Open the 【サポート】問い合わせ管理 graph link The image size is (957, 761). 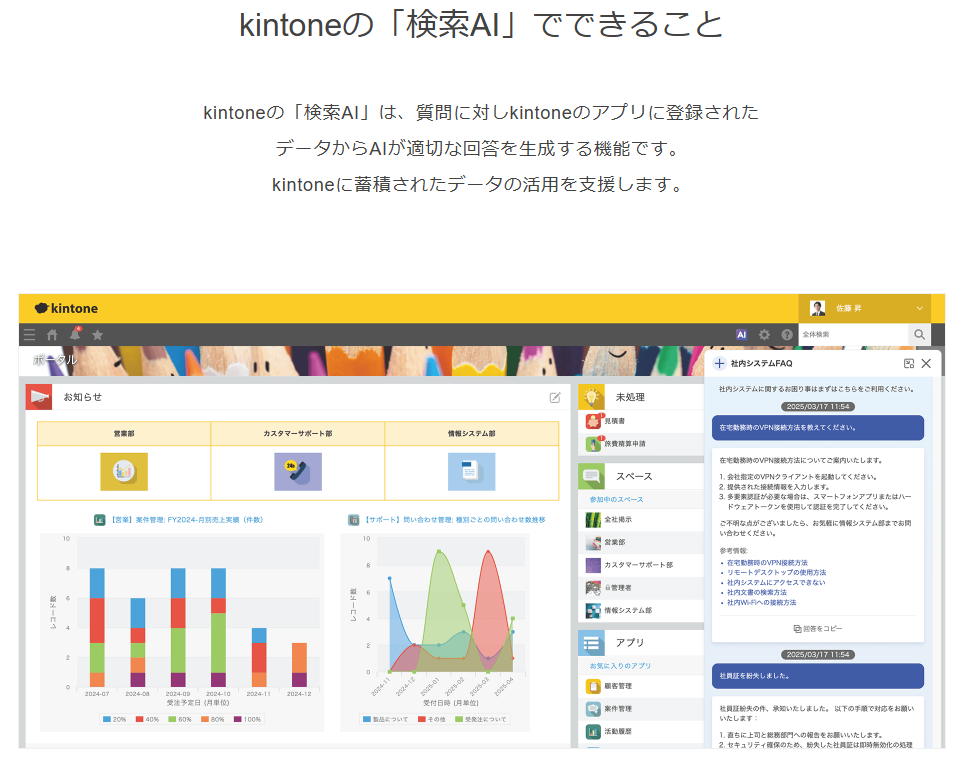click(455, 520)
